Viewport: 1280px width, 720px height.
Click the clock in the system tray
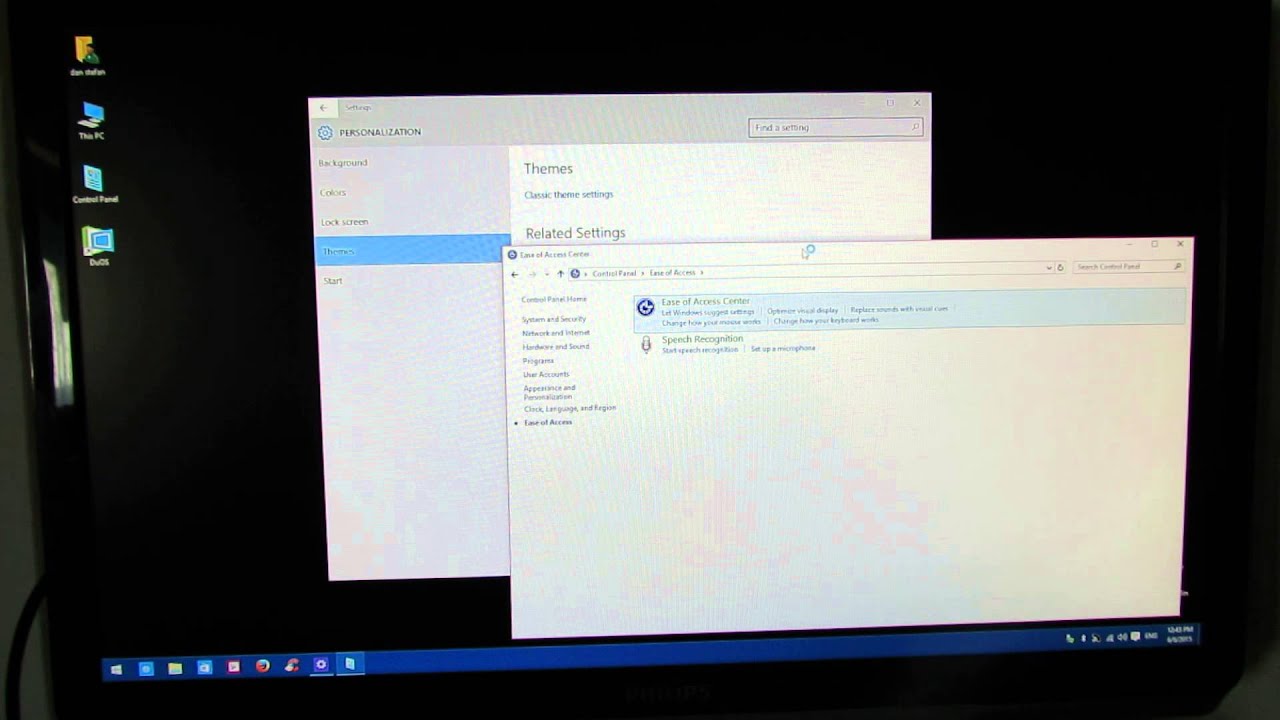point(1180,634)
